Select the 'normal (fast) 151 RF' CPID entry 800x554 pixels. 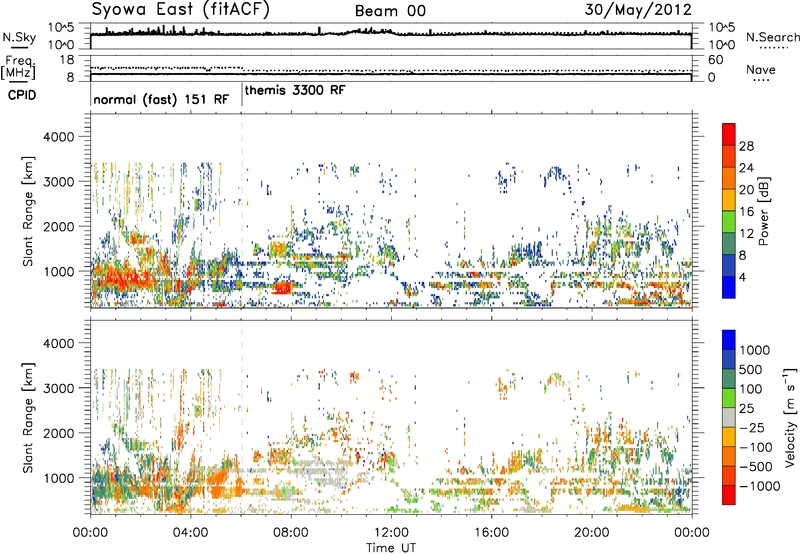pos(161,99)
